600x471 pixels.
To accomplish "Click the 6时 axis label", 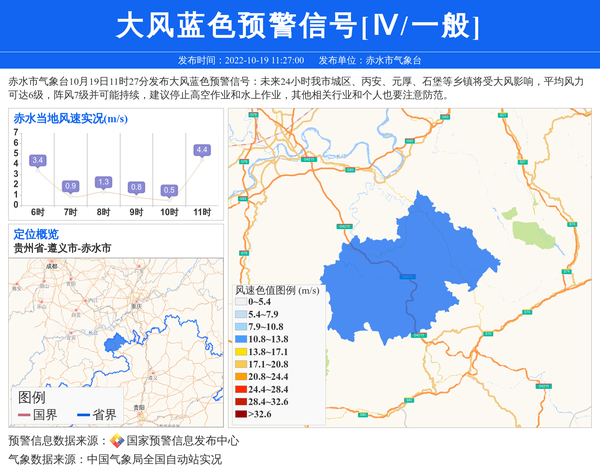I will (38, 212).
